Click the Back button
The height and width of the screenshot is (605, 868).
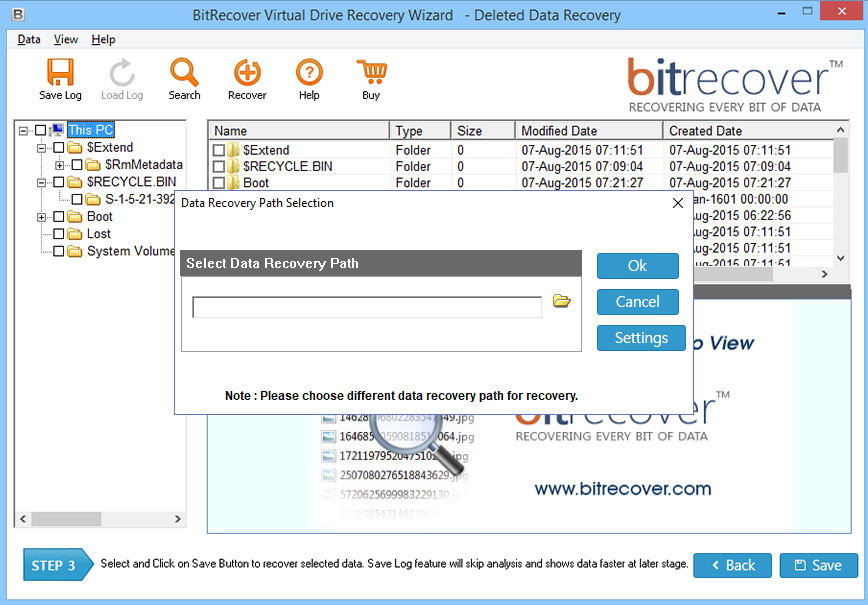(732, 565)
